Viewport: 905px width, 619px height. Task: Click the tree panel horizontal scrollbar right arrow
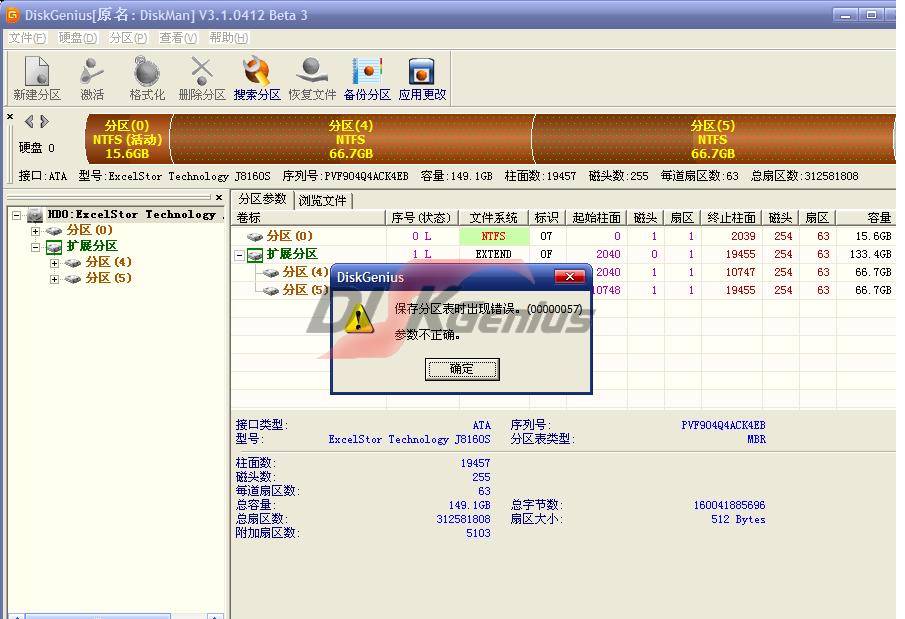215,616
